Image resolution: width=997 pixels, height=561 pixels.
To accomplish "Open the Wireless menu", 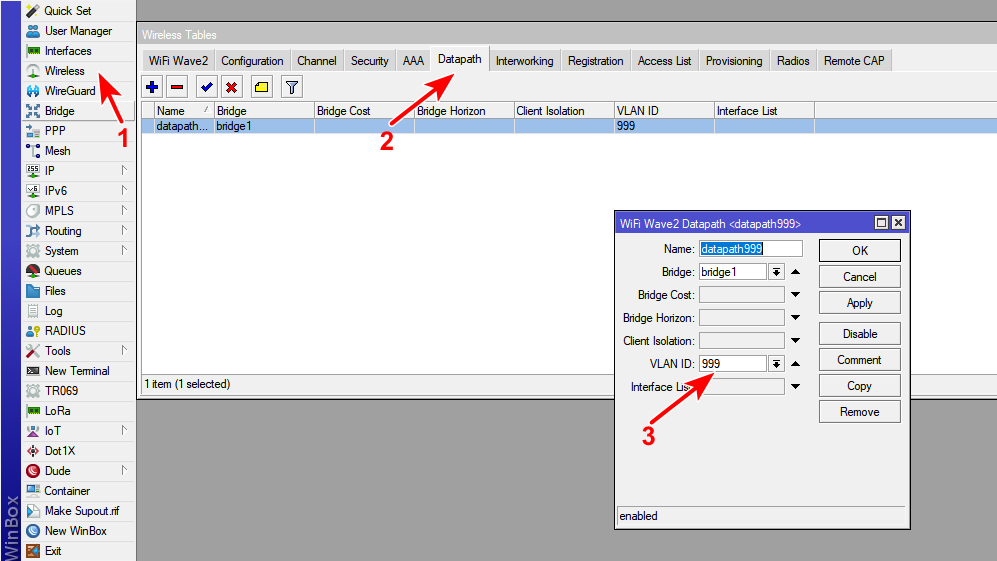I will pyautogui.click(x=79, y=71).
